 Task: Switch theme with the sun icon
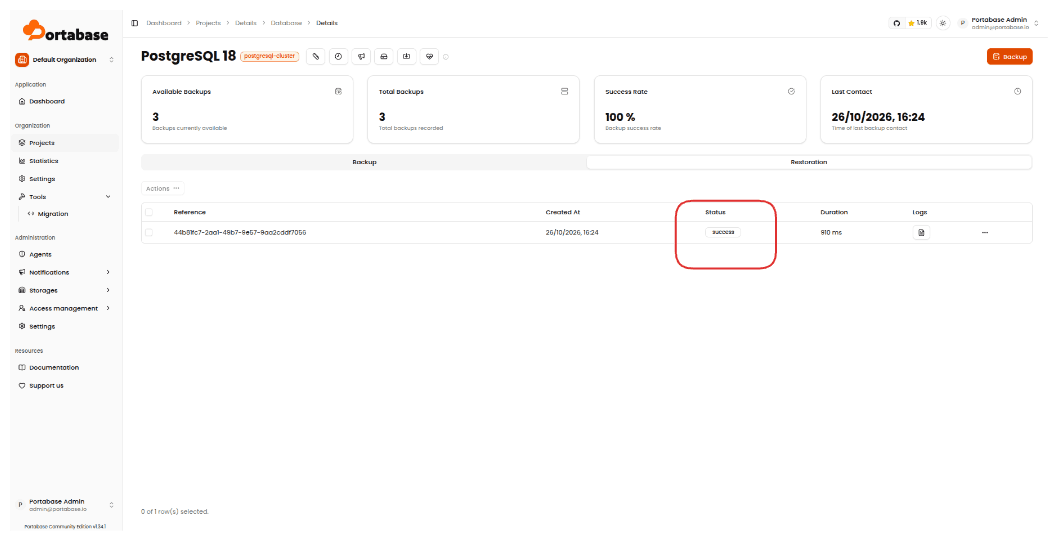[x=942, y=23]
